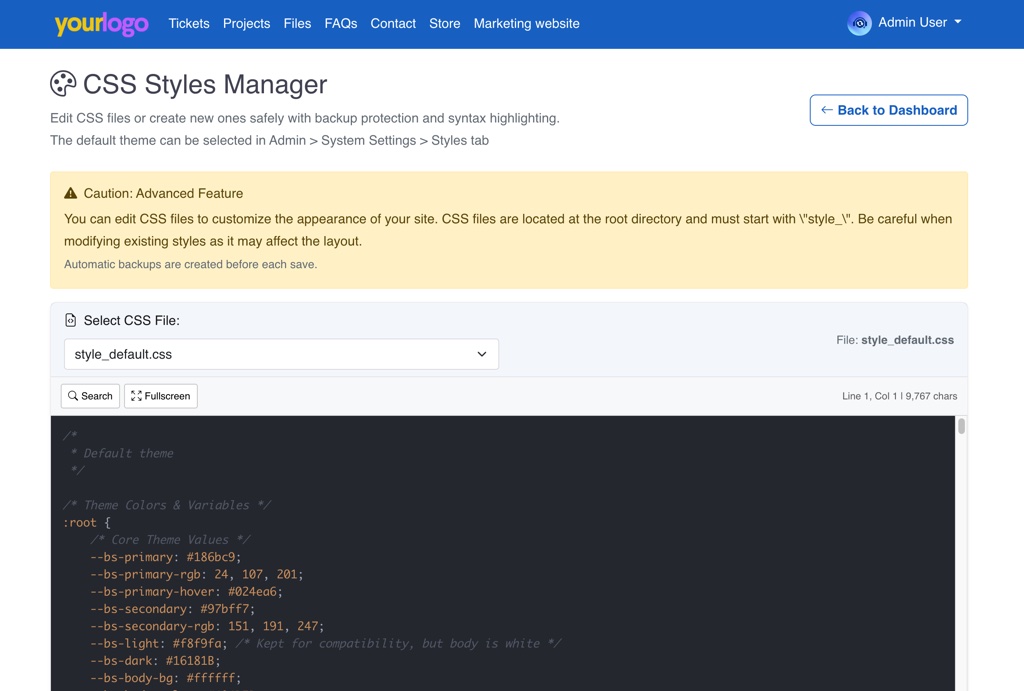Click the Admin User avatar icon
The height and width of the screenshot is (691, 1024).
coord(859,23)
